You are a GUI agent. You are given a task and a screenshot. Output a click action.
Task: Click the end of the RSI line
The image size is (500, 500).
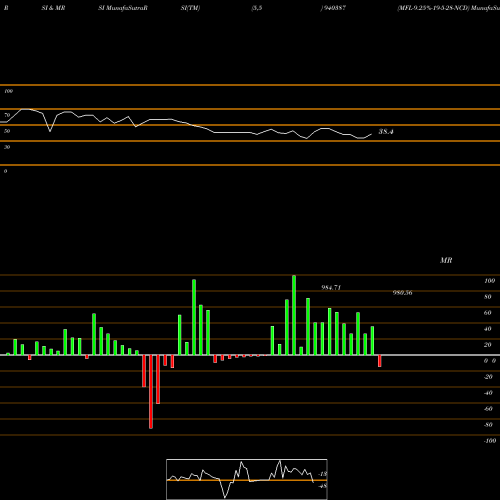[x=371, y=134]
